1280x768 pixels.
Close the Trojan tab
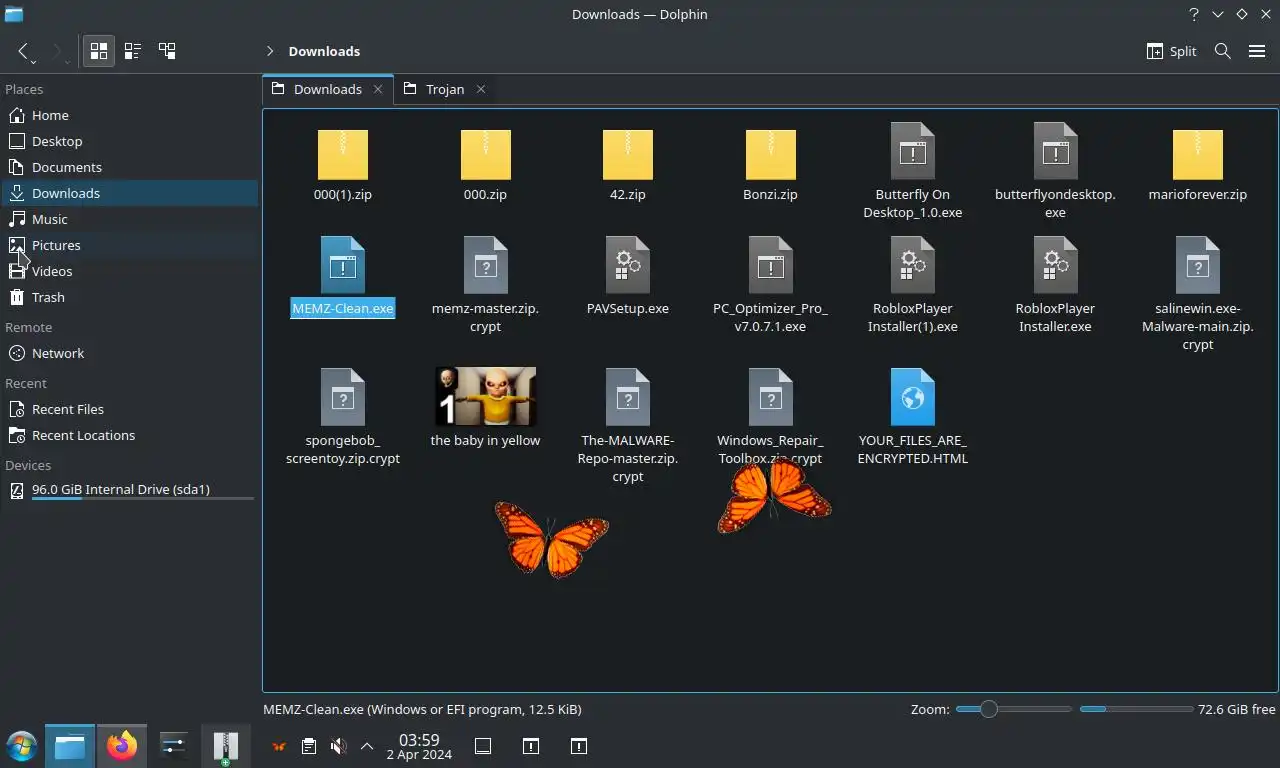(x=481, y=89)
